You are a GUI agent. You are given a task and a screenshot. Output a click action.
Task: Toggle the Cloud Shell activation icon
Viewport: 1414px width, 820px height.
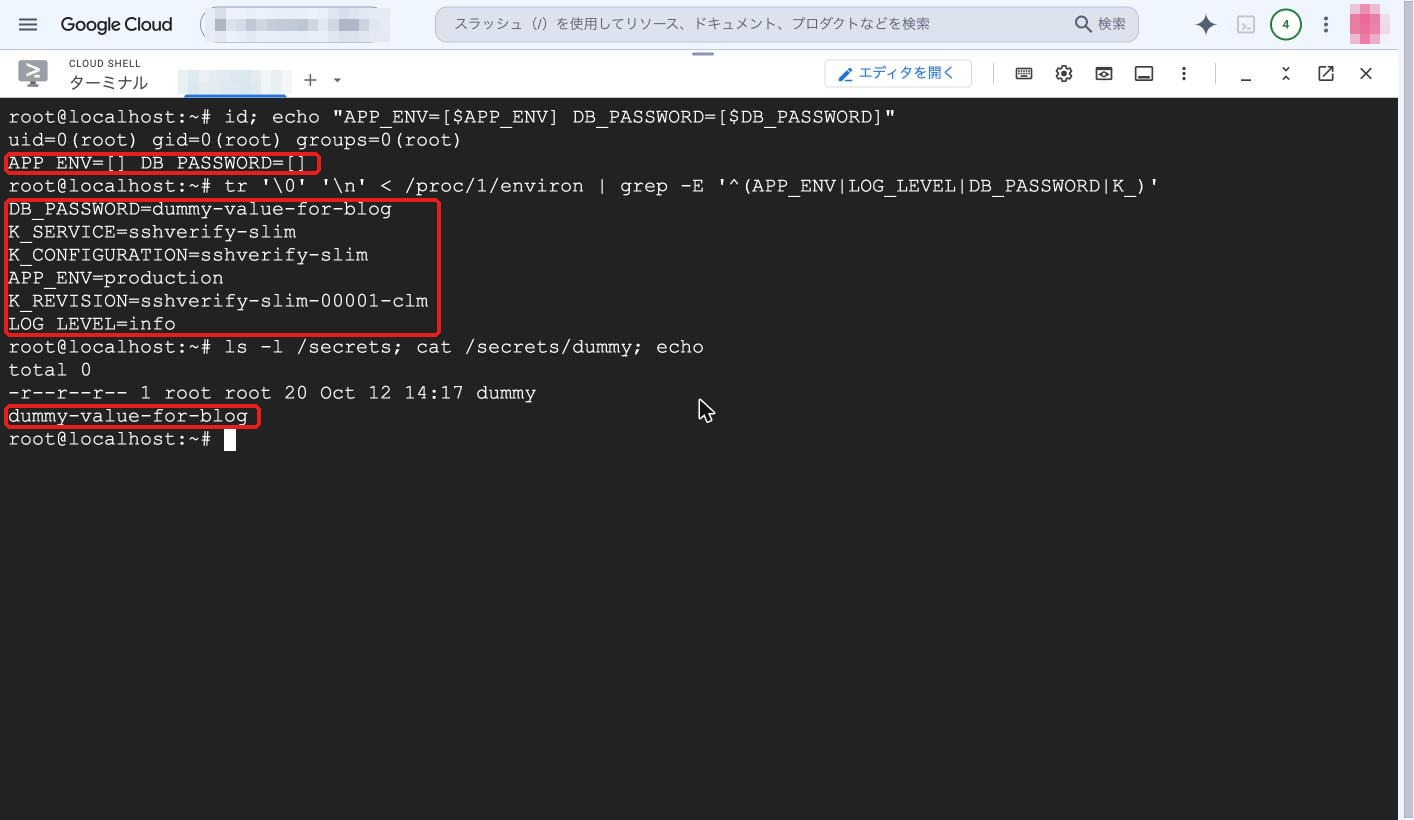[x=1246, y=24]
